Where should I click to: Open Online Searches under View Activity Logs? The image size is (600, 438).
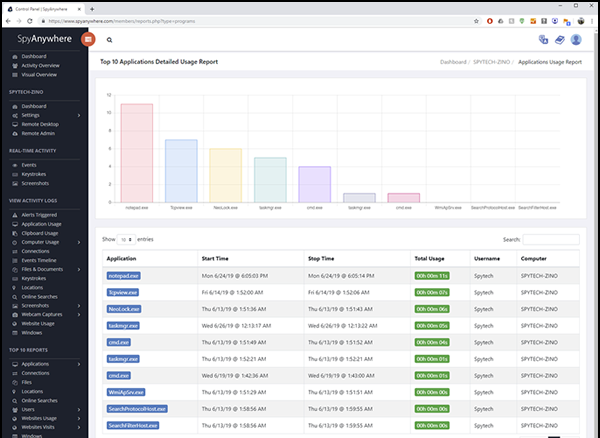tap(39, 297)
